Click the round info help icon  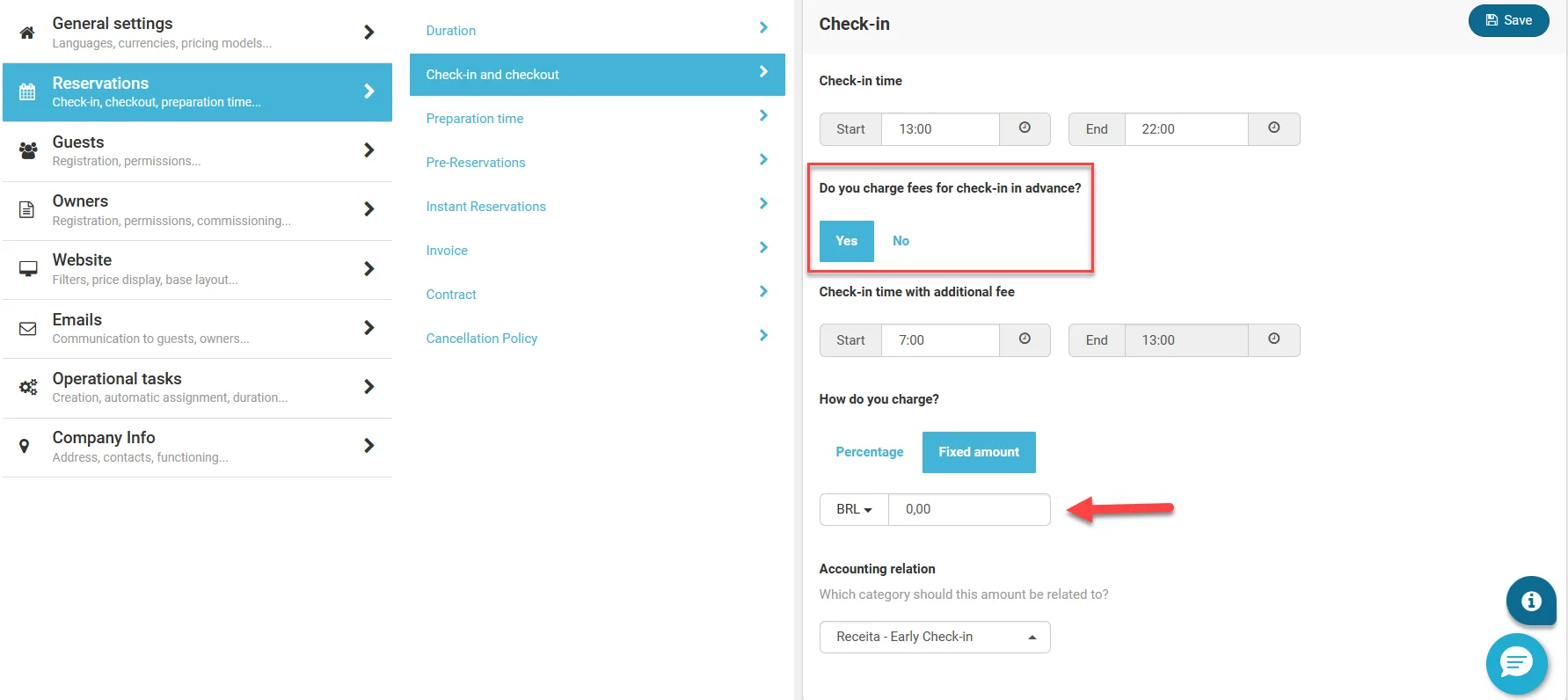(1531, 601)
